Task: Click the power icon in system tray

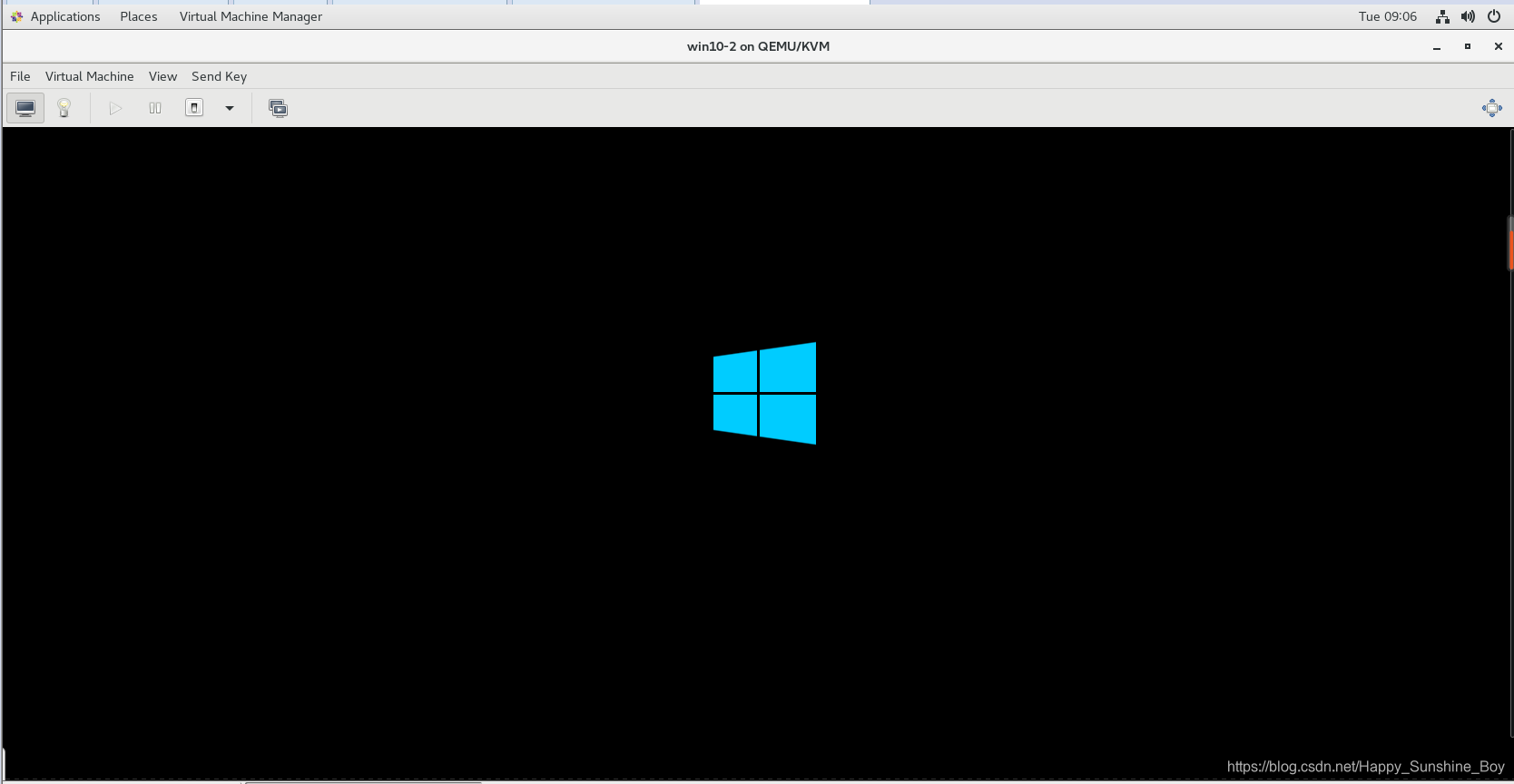Action: (1494, 16)
